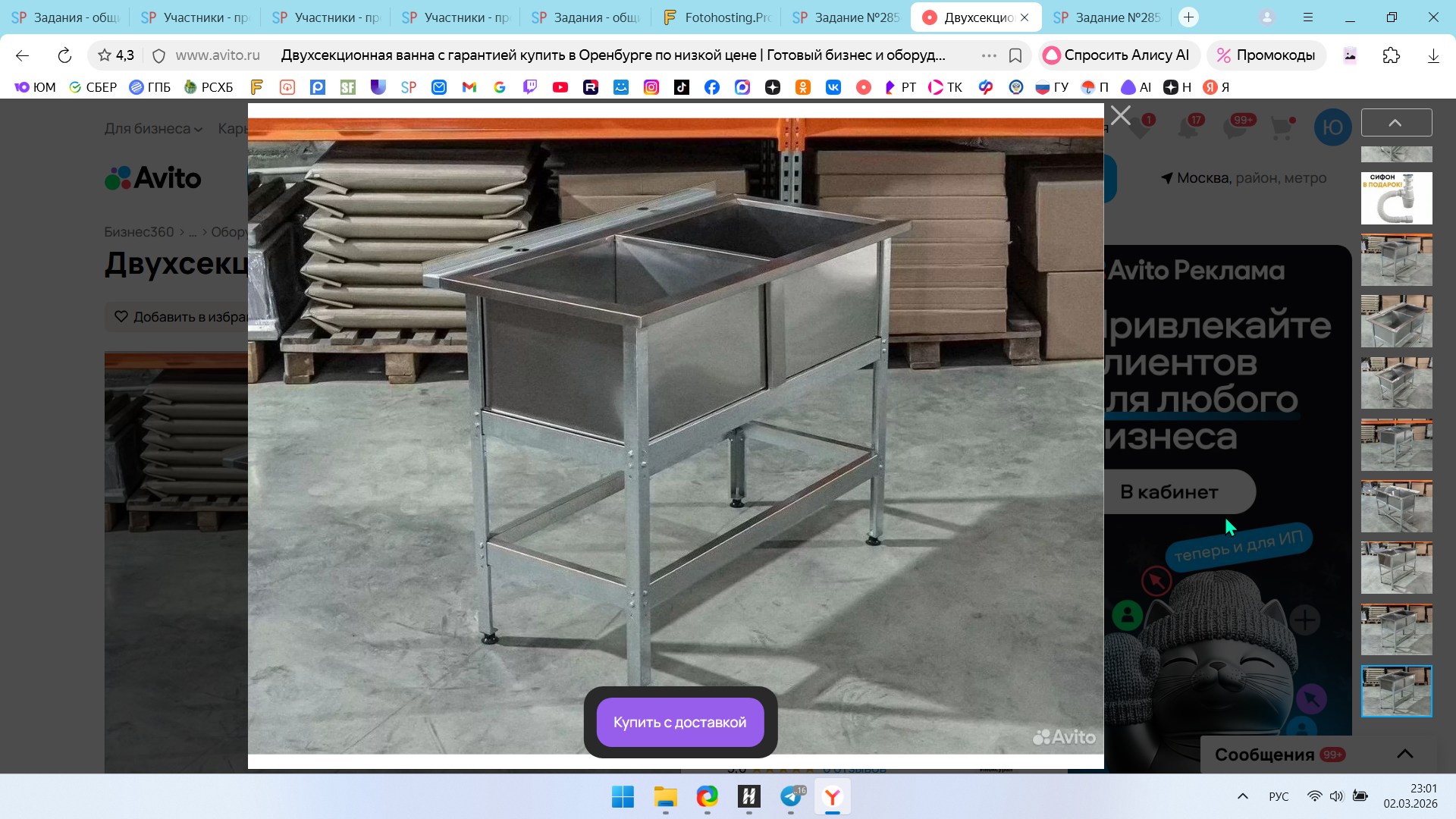Open browser downloads arrow icon
The height and width of the screenshot is (819, 1456).
tap(1432, 55)
